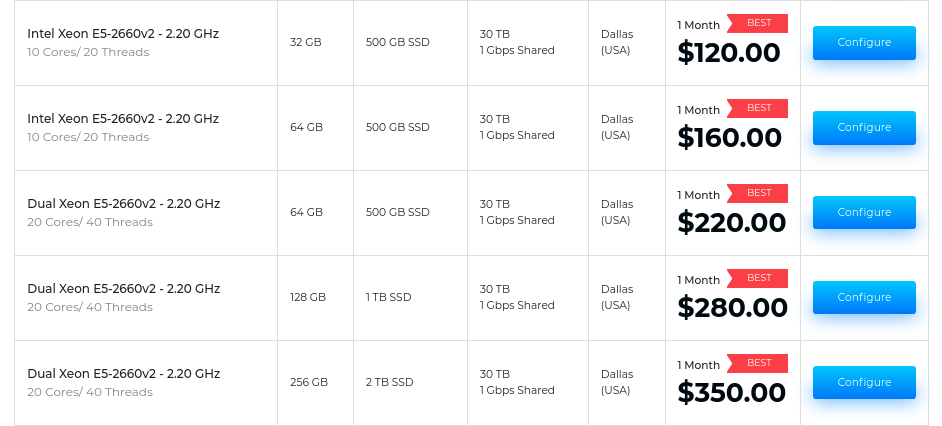Image resolution: width=942 pixels, height=426 pixels.
Task: Click the Intel Xeon E5-2660v2 32 GB row title
Action: pos(123,34)
